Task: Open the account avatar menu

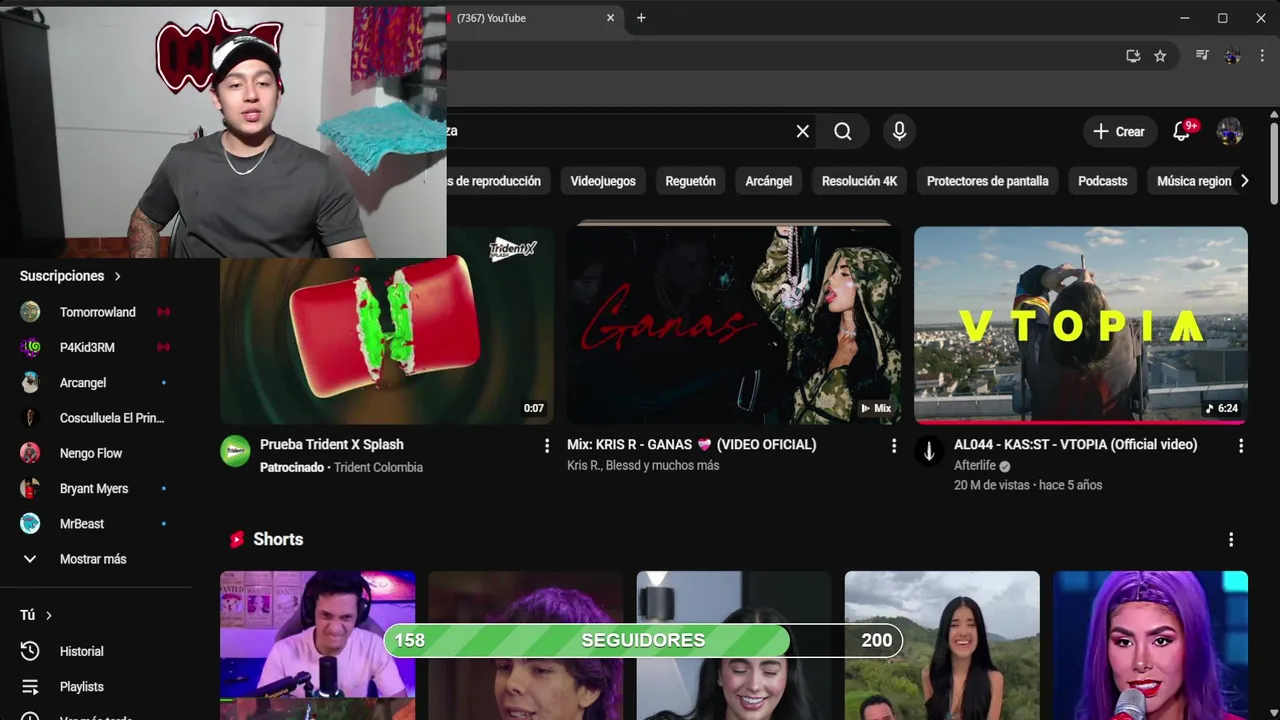Action: coord(1229,131)
